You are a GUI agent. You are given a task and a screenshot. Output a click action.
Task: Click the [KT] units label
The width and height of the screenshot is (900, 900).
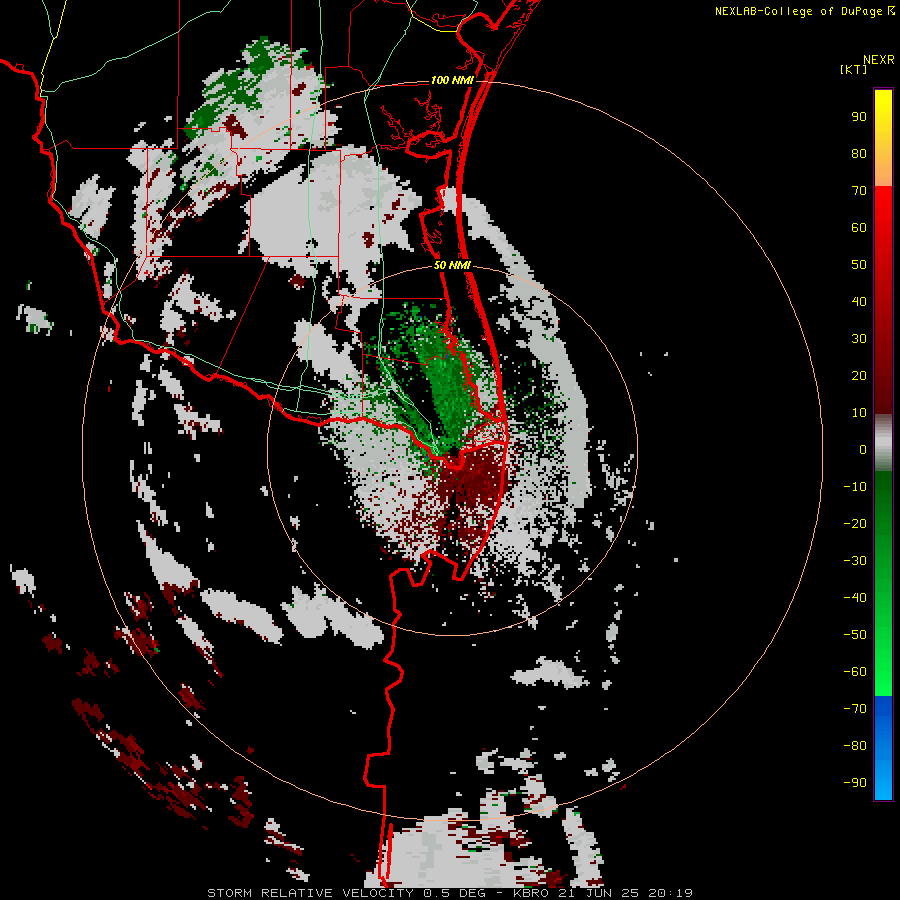tap(854, 69)
